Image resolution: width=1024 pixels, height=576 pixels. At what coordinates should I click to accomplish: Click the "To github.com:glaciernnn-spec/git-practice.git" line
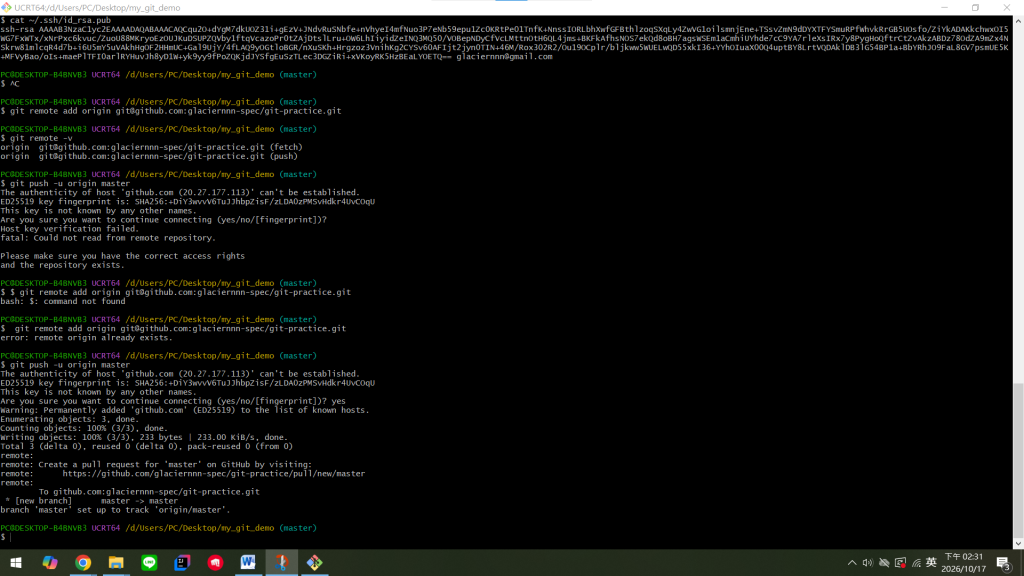pyautogui.click(x=149, y=492)
